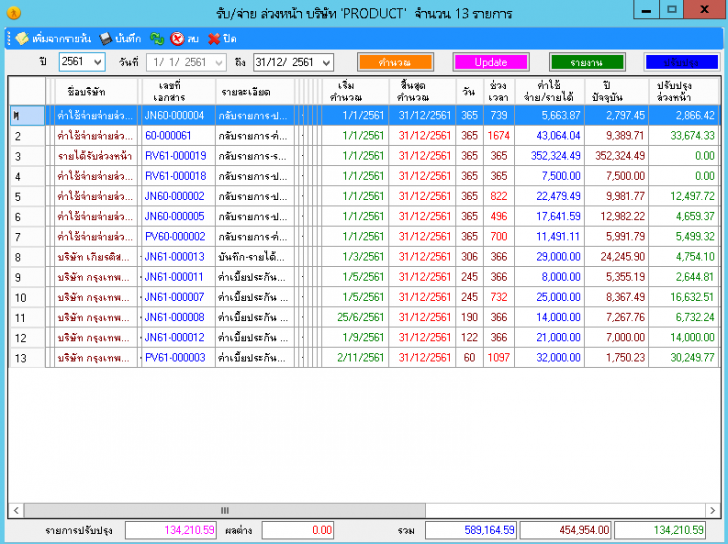Click the company name column header
The image size is (728, 544).
click(x=96, y=91)
